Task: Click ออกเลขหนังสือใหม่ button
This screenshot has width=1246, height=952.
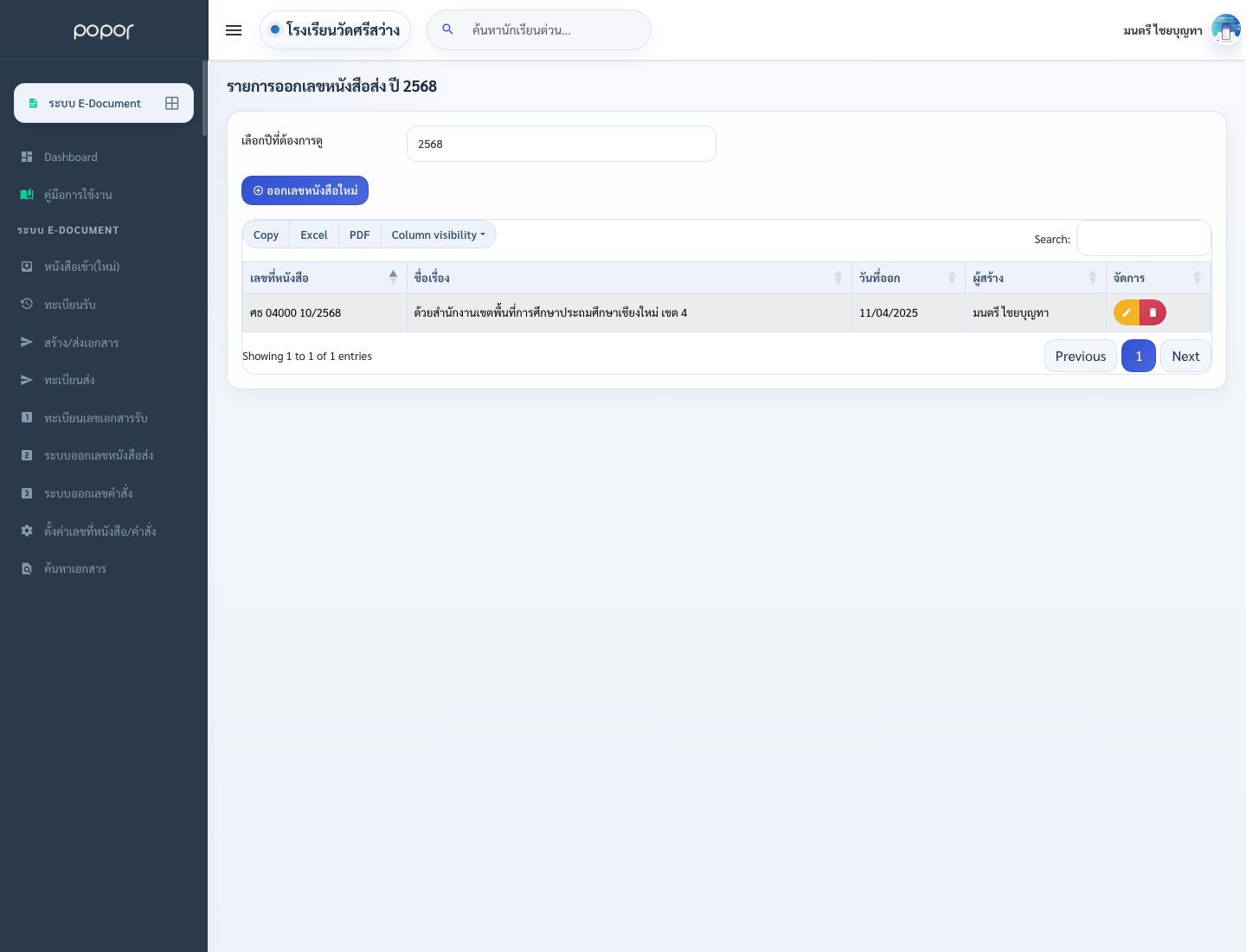Action: click(x=305, y=190)
